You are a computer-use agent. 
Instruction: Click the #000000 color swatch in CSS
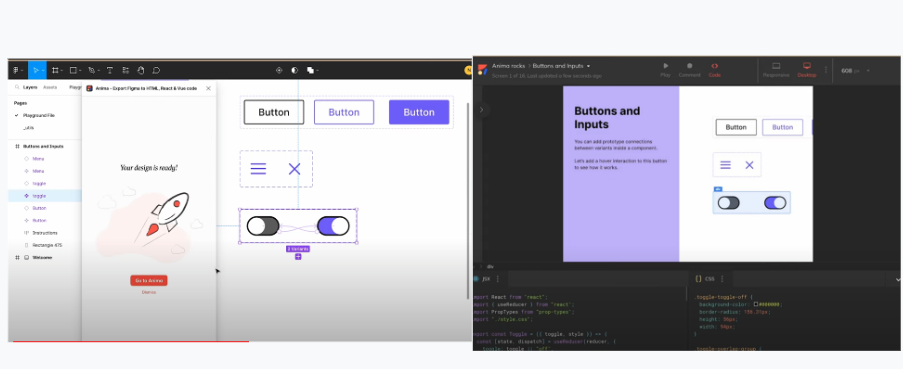tap(756, 305)
